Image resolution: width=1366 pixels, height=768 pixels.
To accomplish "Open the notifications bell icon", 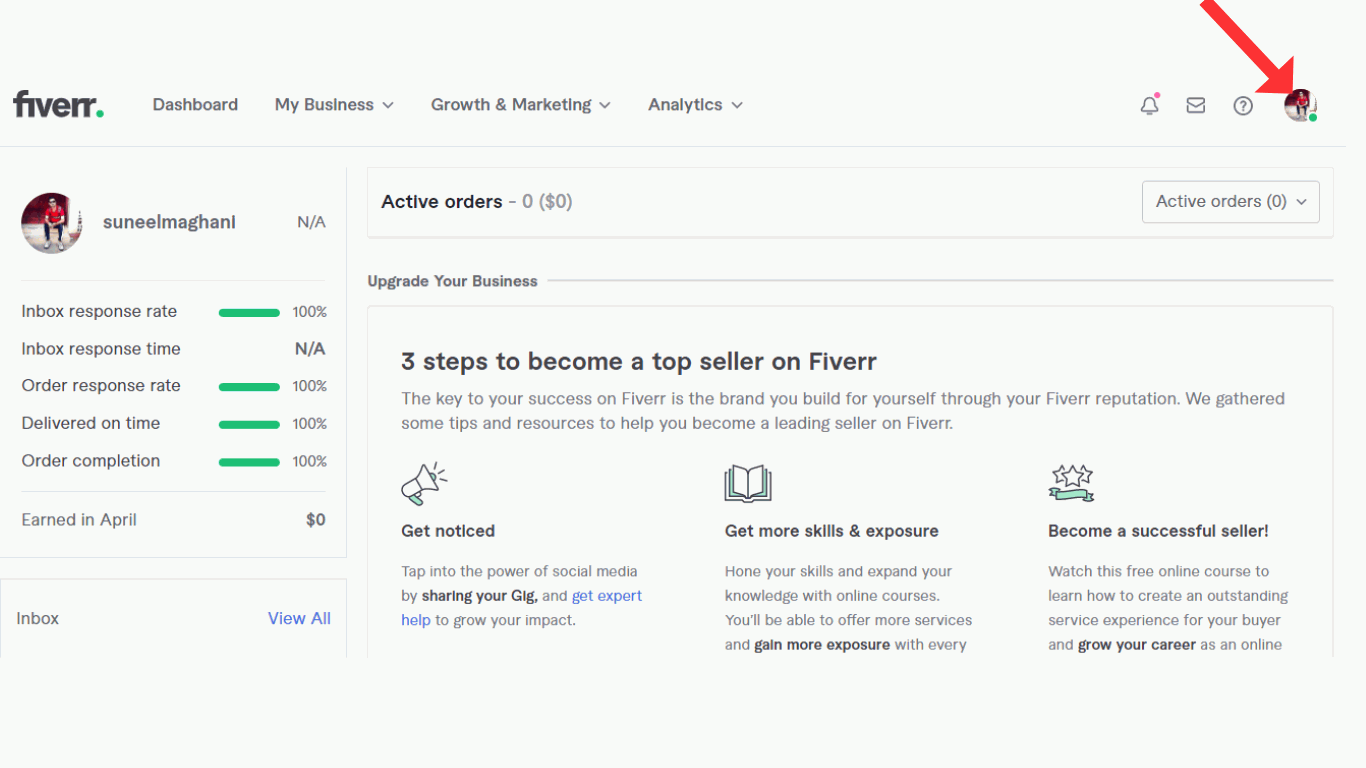I will (1150, 105).
